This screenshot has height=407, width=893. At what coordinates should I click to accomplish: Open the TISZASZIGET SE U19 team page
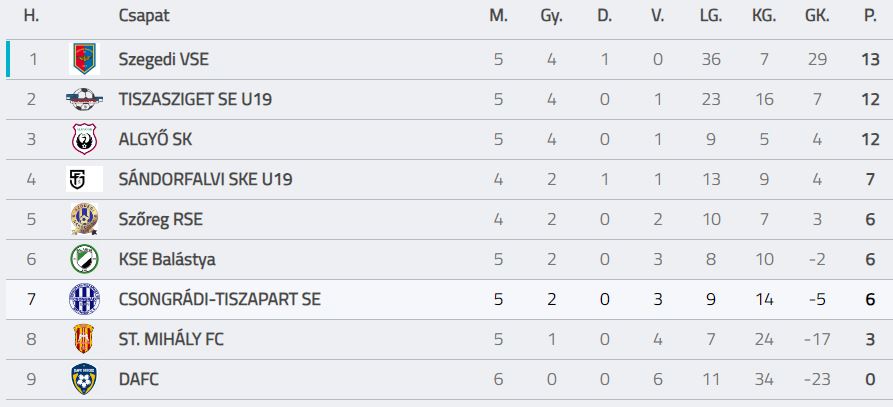[x=195, y=99]
